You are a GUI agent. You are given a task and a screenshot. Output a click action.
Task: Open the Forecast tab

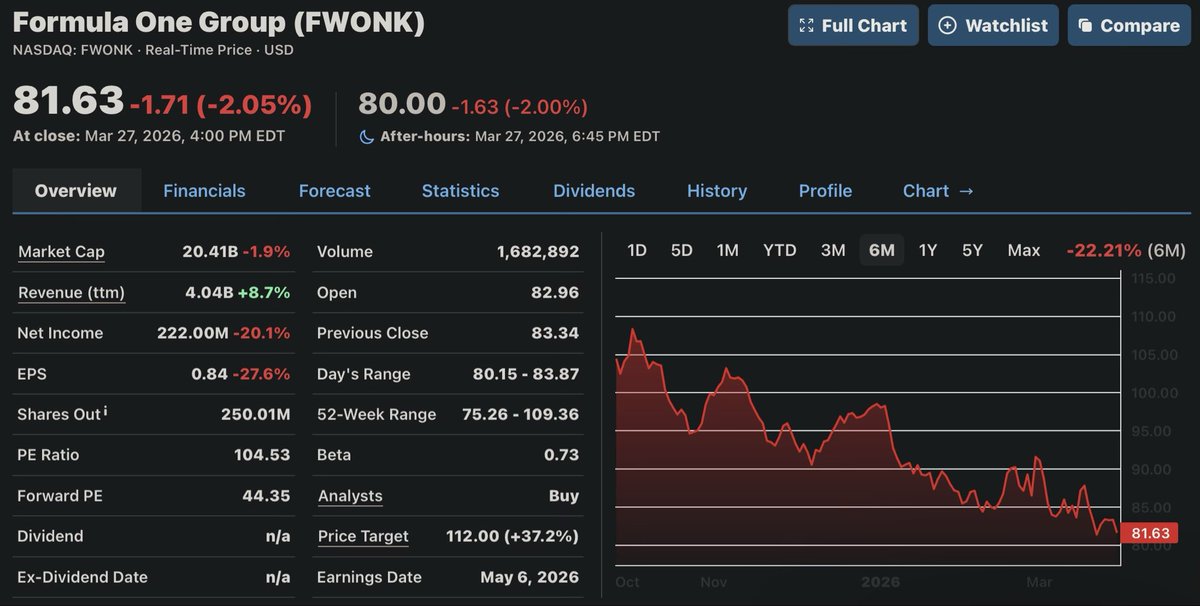[334, 190]
